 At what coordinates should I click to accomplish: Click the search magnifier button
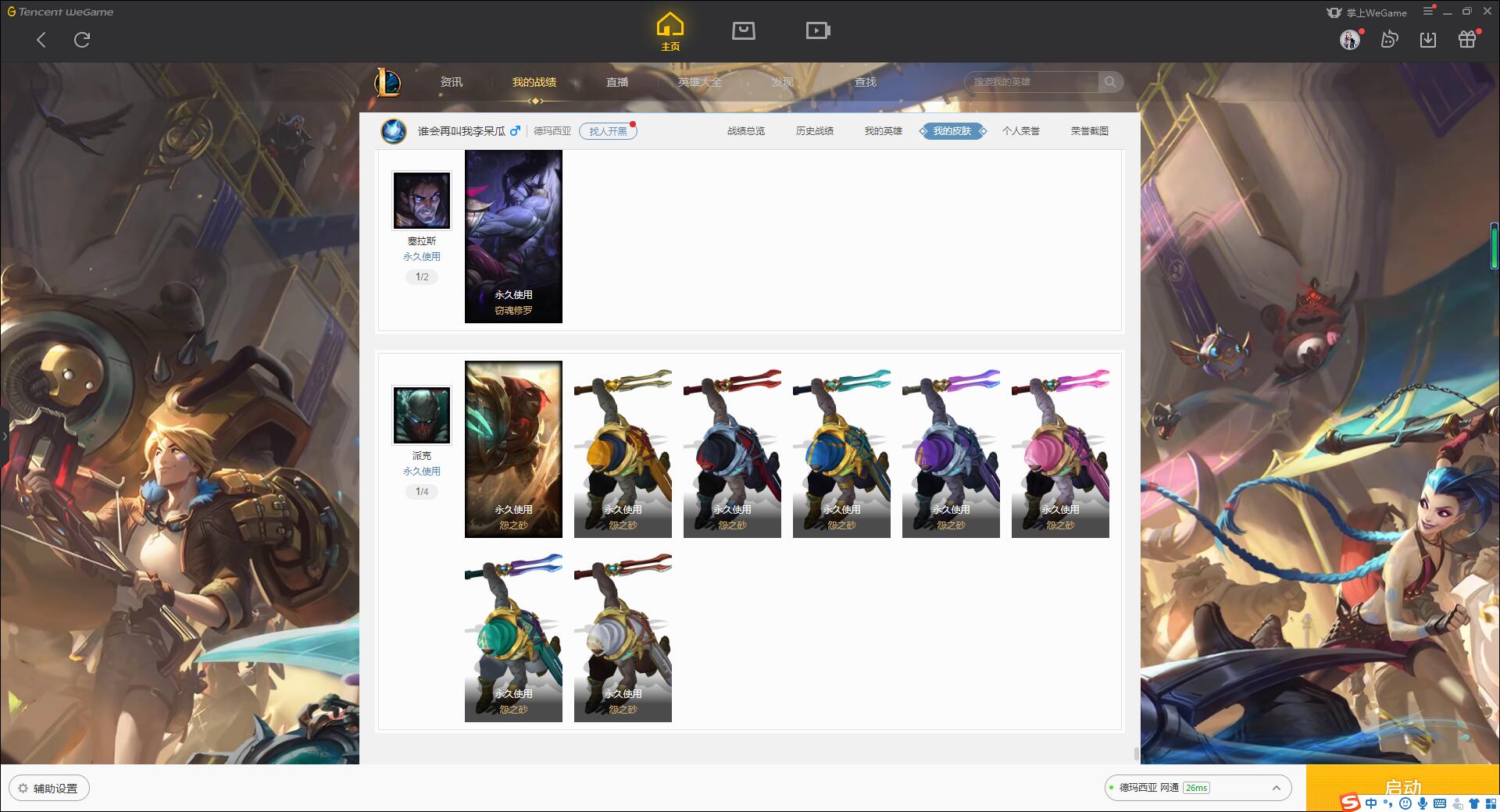point(1110,82)
